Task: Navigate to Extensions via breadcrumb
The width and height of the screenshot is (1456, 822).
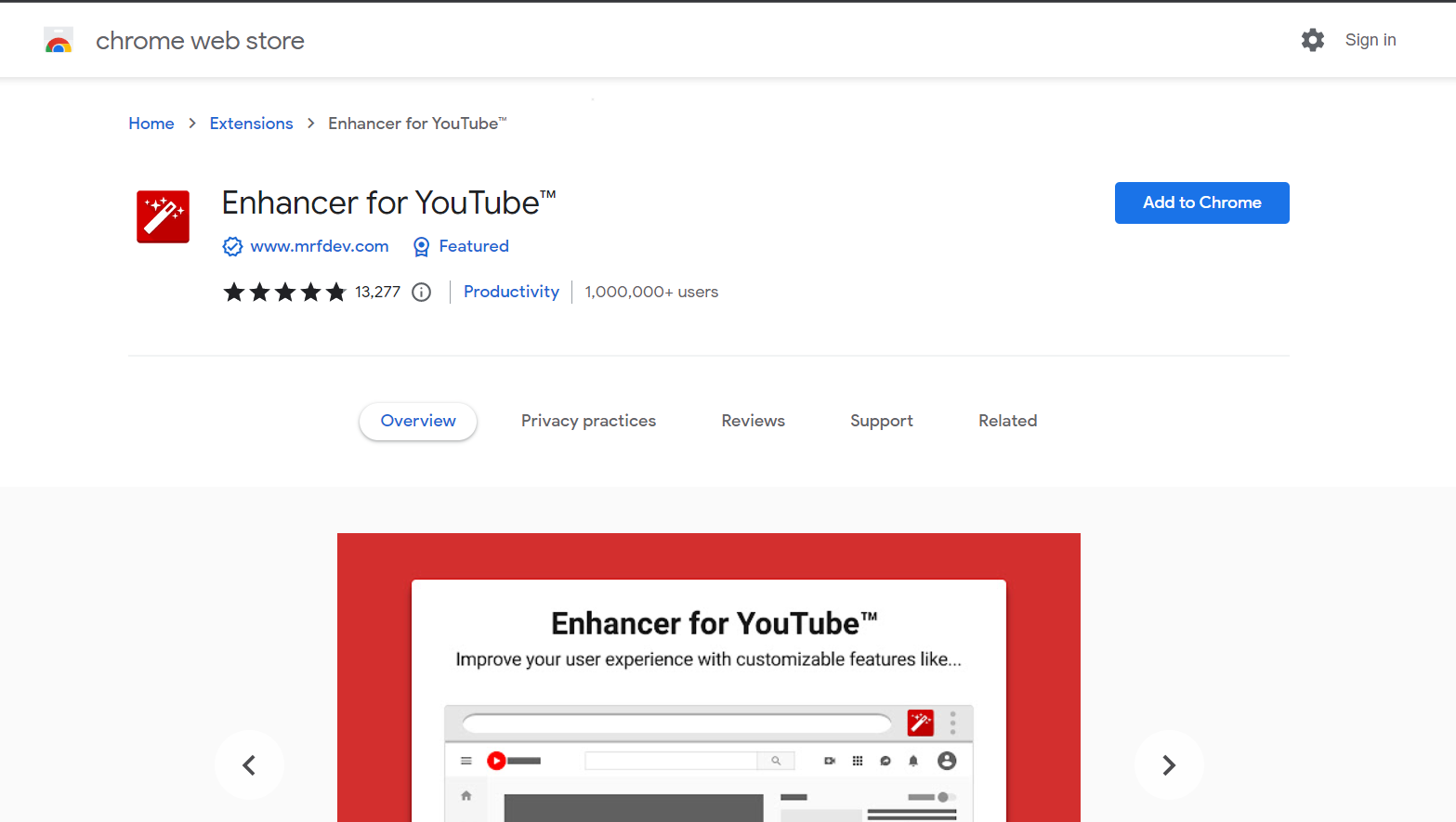Action: coord(251,123)
